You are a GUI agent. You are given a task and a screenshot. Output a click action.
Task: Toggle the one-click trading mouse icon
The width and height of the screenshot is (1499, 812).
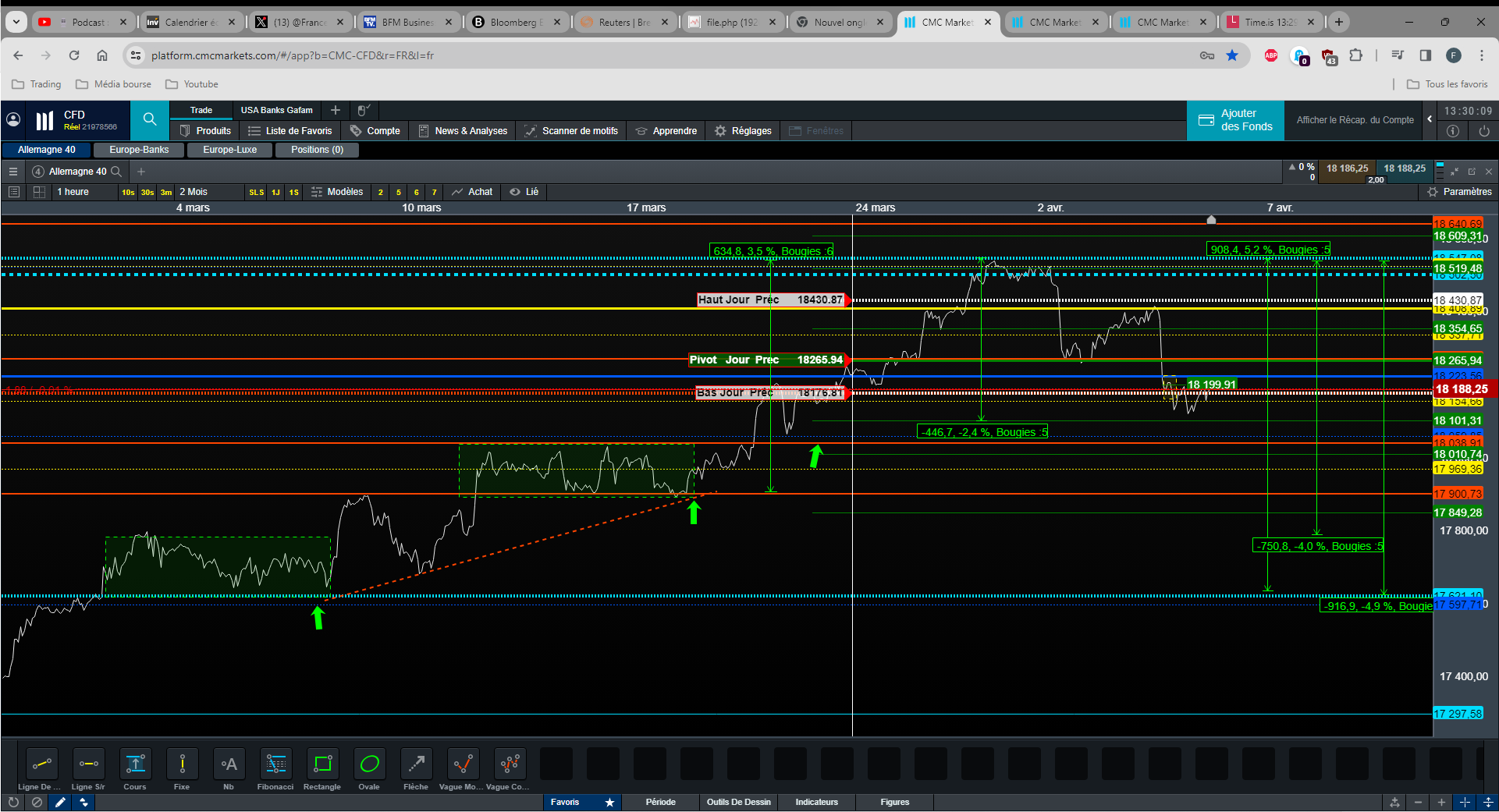(x=364, y=110)
